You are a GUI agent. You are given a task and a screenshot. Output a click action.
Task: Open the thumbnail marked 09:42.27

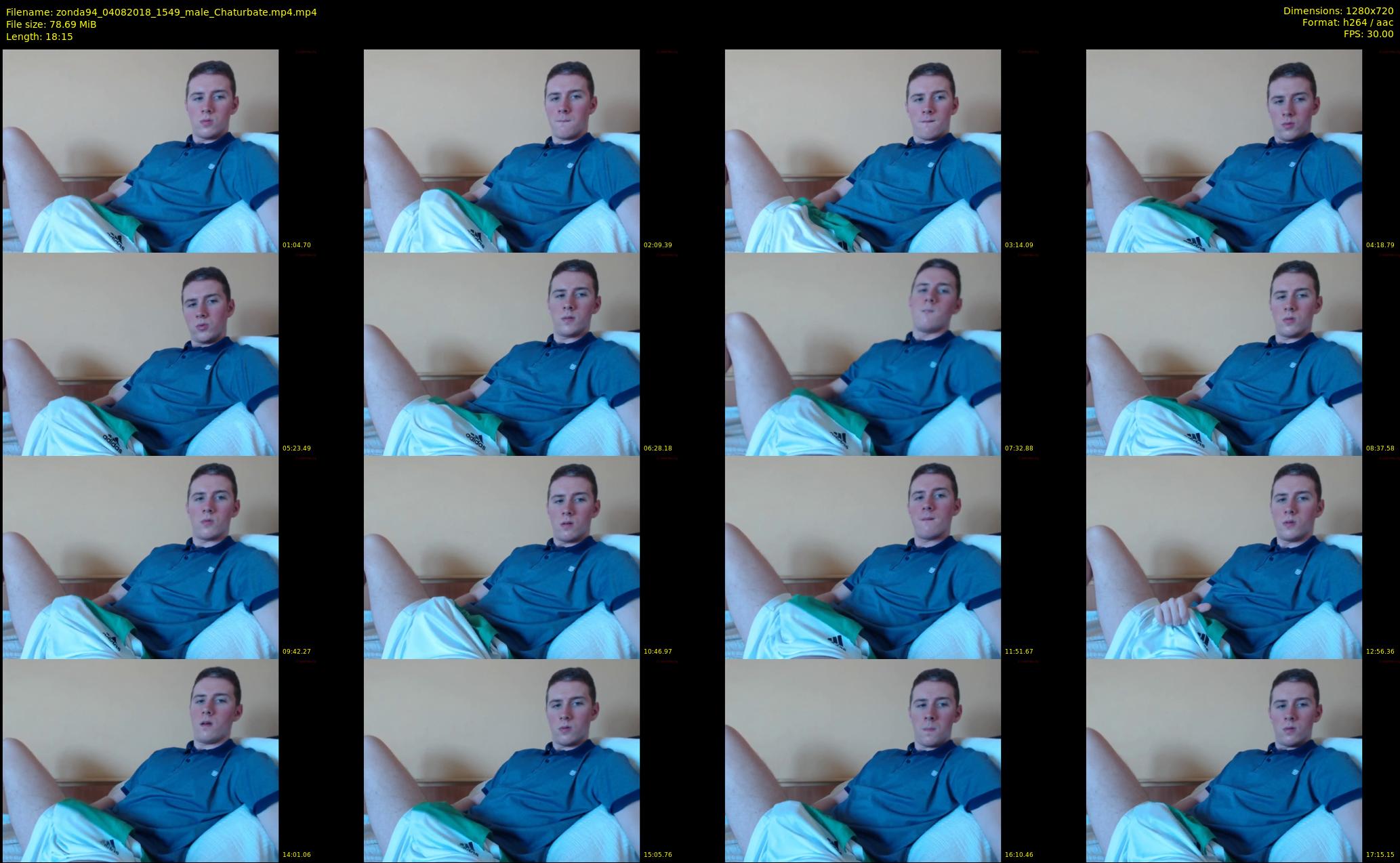140,557
